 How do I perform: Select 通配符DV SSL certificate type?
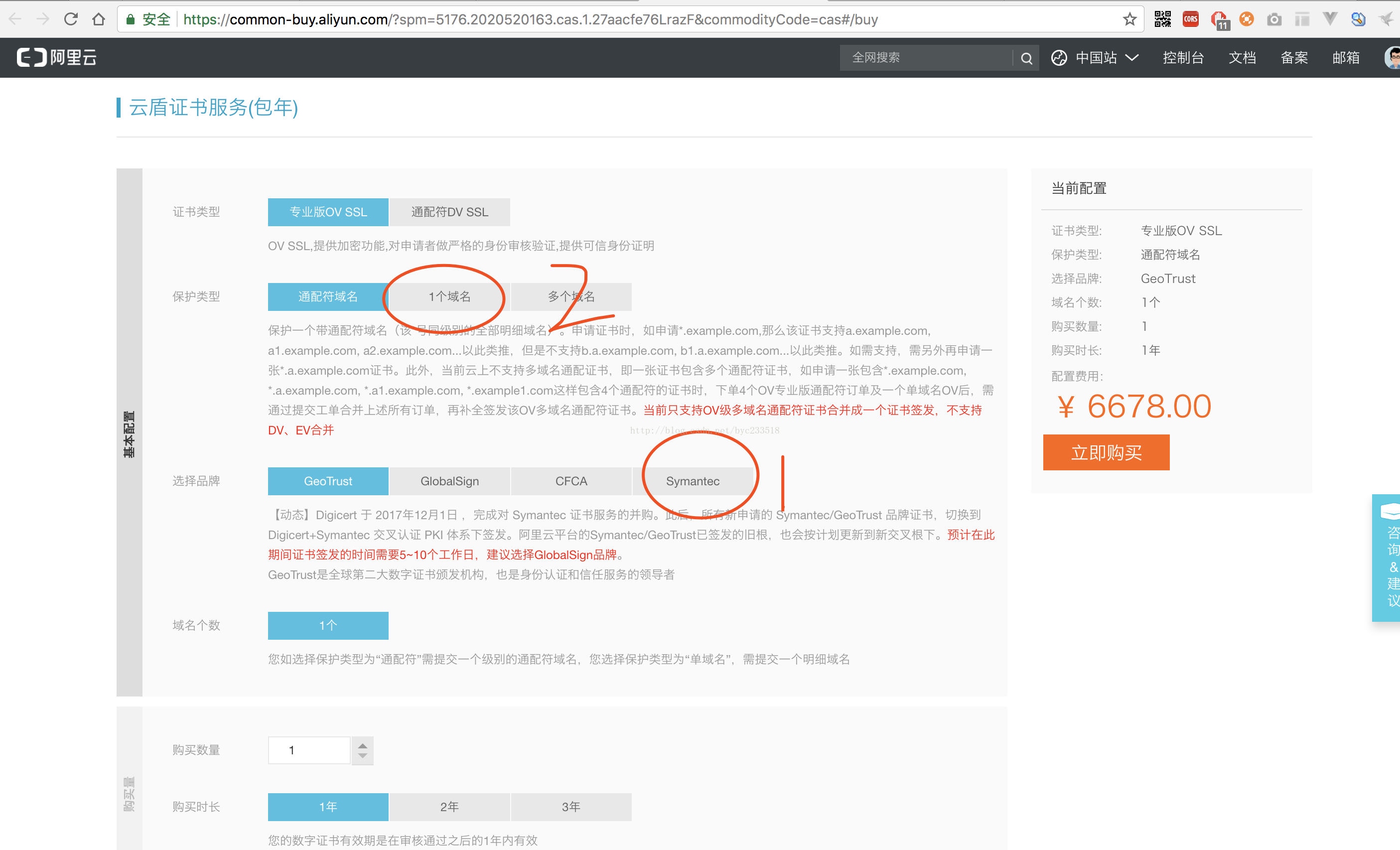click(x=449, y=212)
